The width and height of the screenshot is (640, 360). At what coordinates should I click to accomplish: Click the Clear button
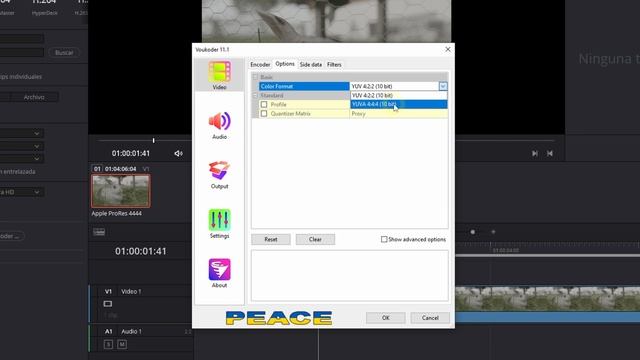click(x=315, y=239)
